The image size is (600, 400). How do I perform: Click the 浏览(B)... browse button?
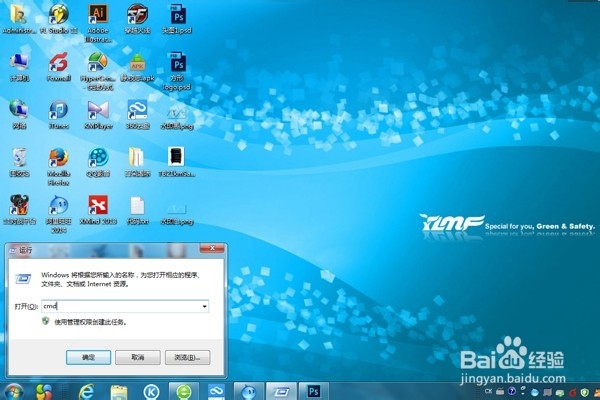point(188,358)
